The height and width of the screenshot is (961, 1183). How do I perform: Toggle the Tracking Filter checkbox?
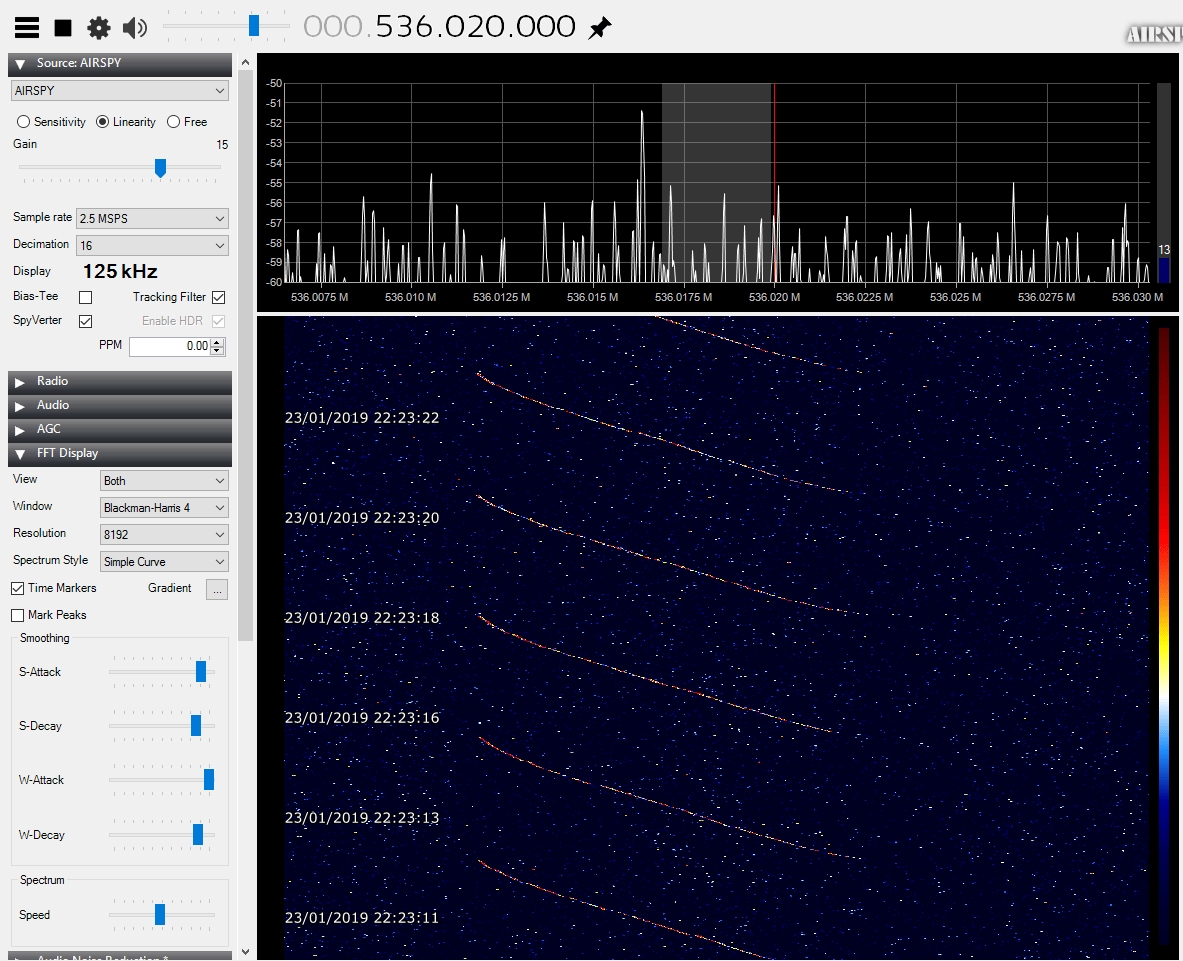(x=219, y=298)
